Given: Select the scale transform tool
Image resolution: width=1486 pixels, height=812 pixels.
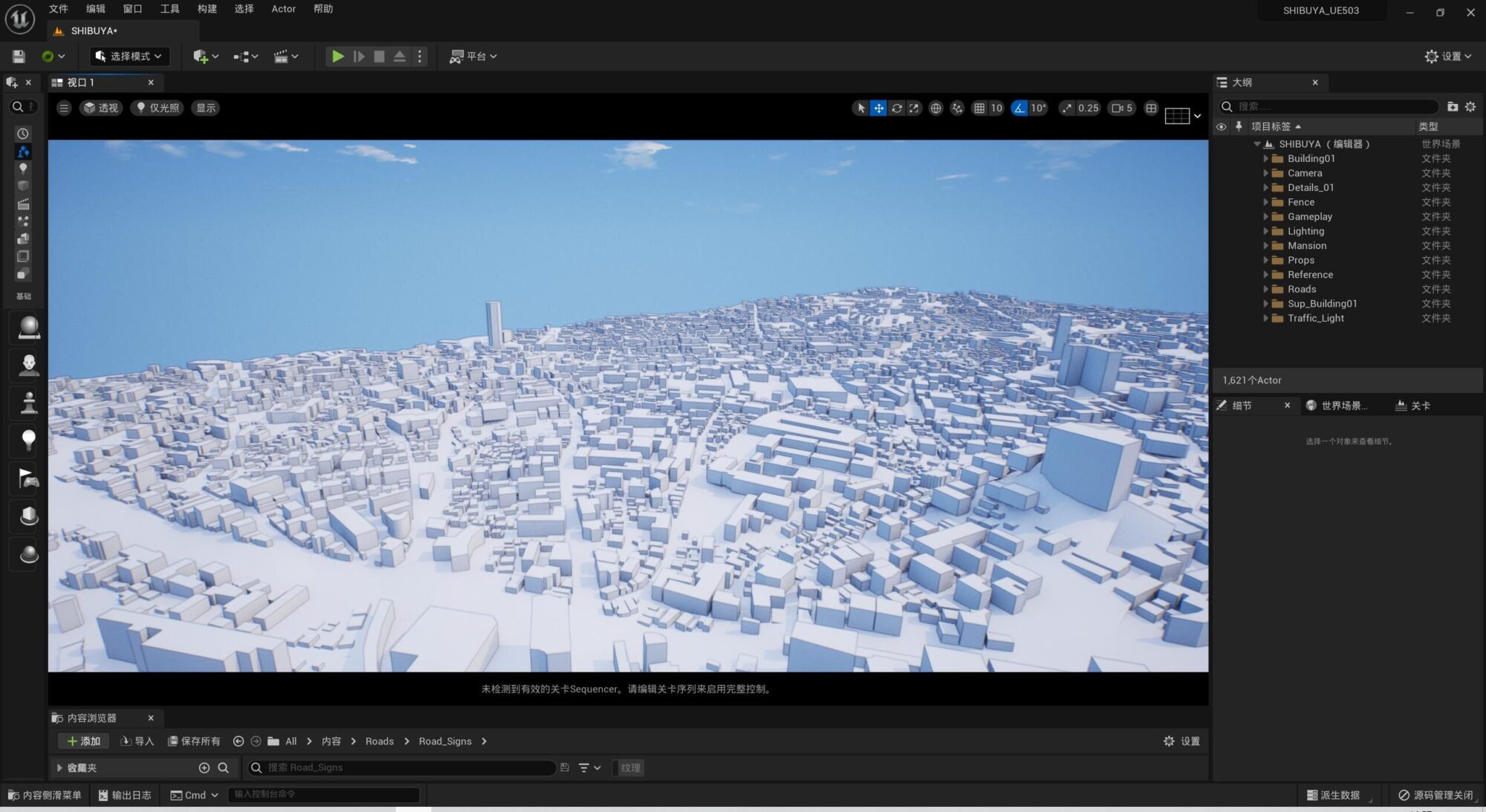Looking at the screenshot, I should click(914, 108).
